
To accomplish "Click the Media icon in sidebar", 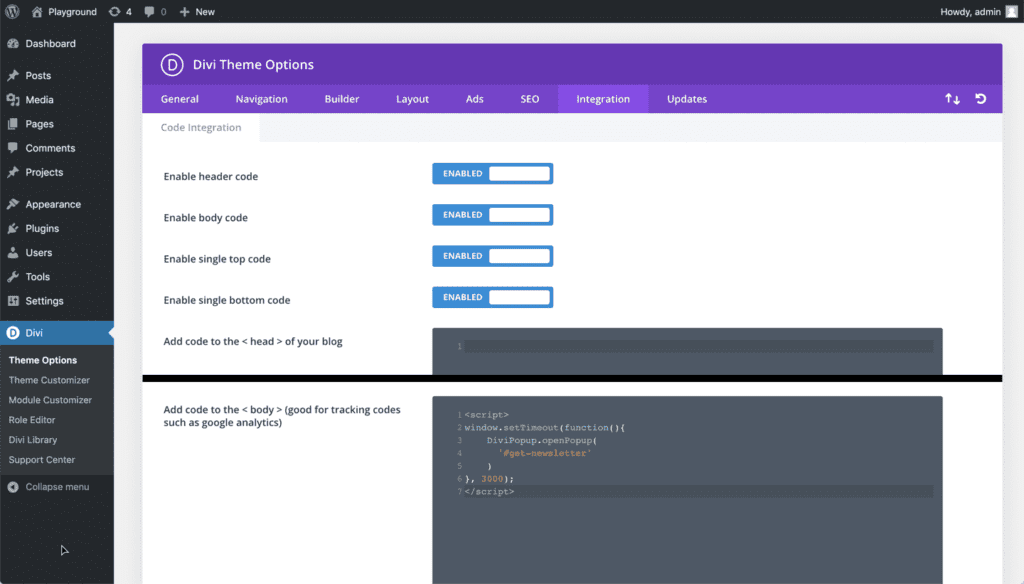I will click(x=13, y=100).
